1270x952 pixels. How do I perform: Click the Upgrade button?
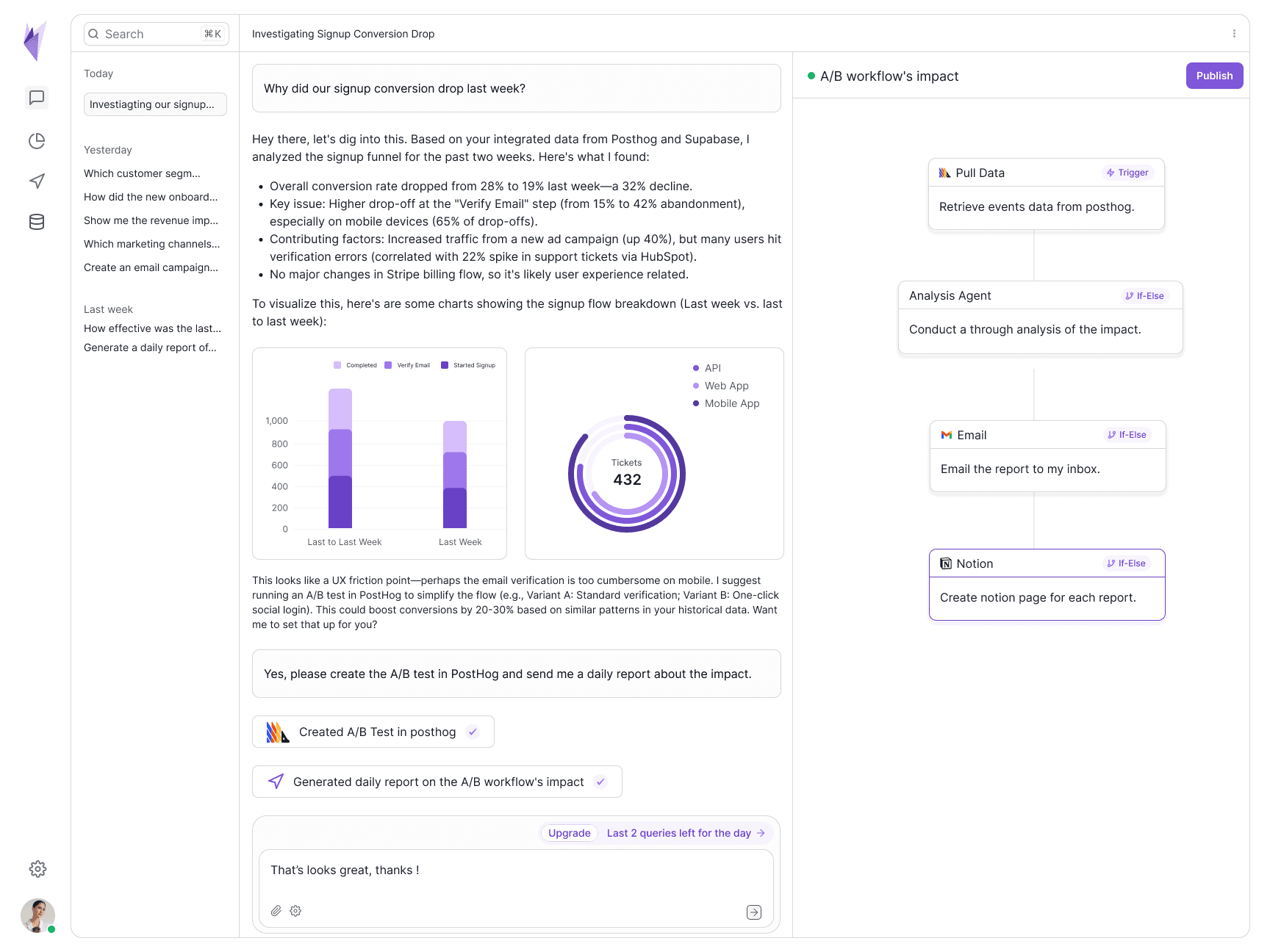(569, 833)
